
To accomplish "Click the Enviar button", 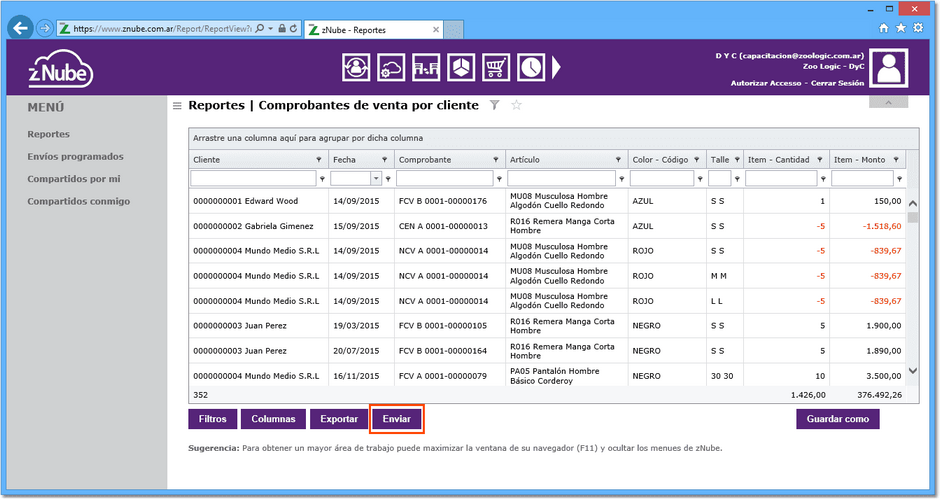I will point(397,419).
